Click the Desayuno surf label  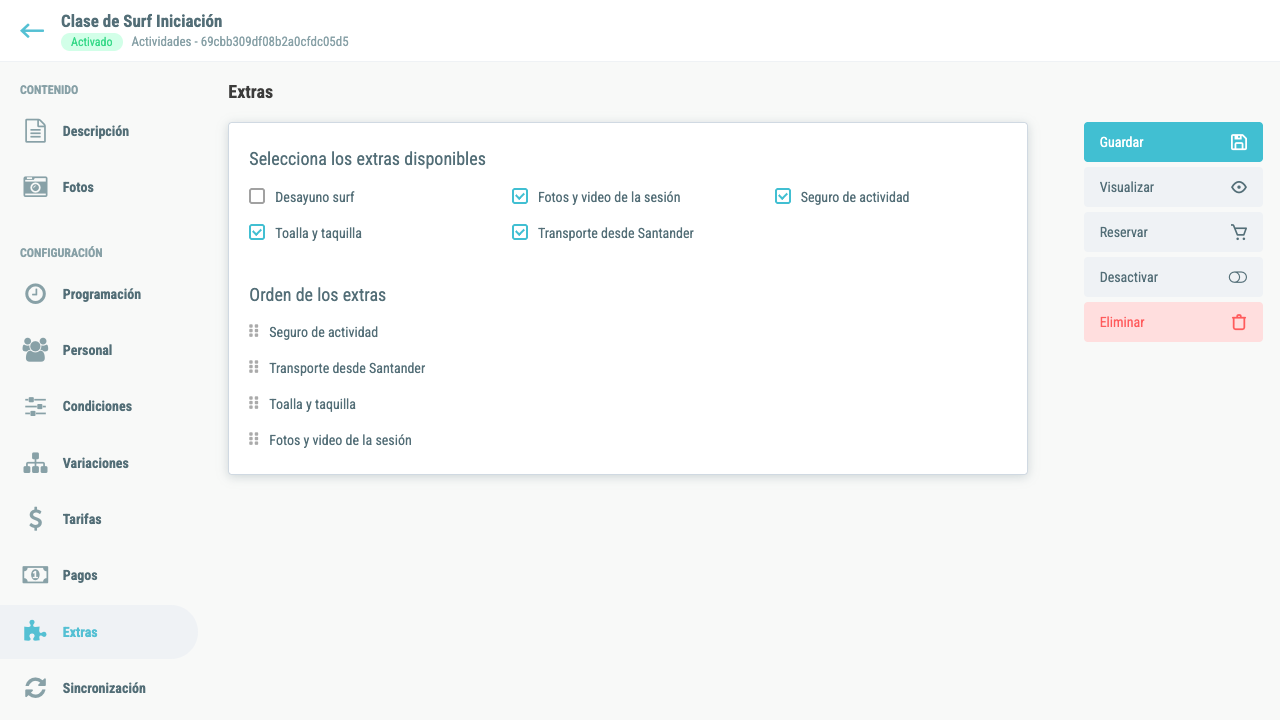click(x=315, y=197)
